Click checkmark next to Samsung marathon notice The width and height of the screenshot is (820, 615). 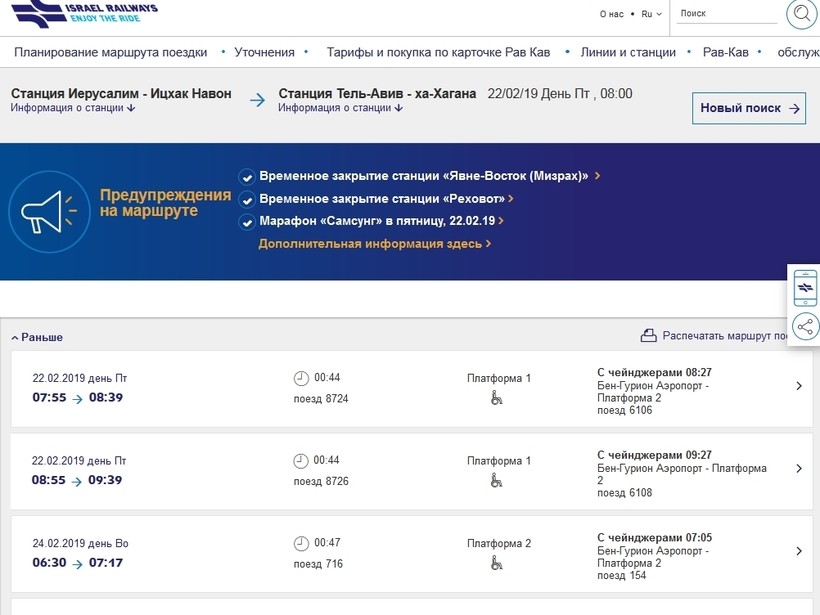[x=247, y=222]
